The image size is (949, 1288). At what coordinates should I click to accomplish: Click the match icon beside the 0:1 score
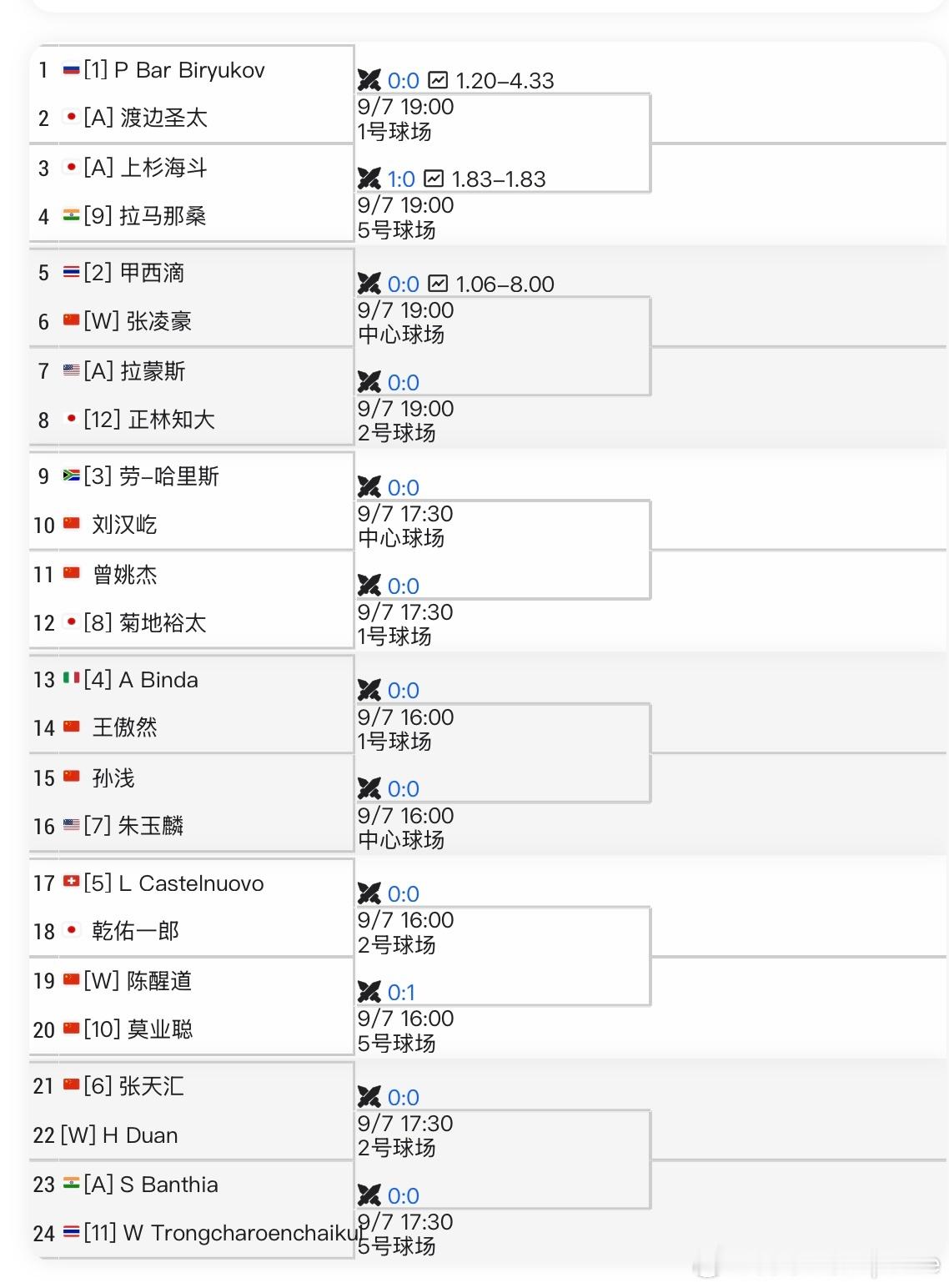(x=369, y=992)
